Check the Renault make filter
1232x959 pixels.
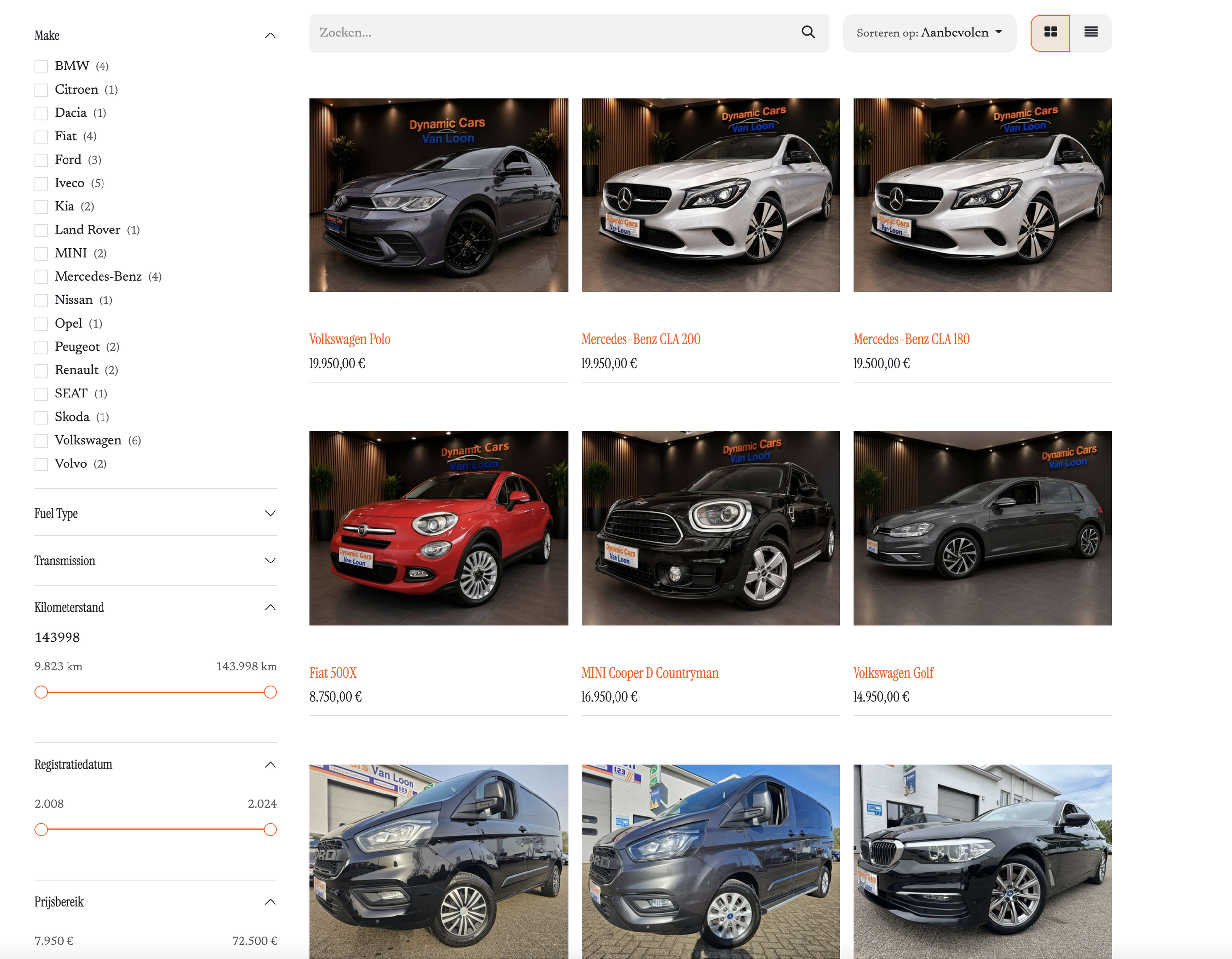click(41, 371)
